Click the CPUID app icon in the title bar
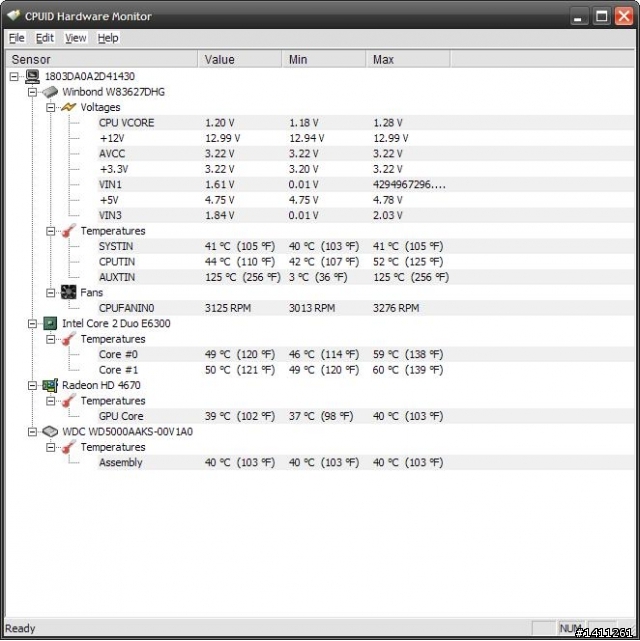640x641 pixels. tap(13, 16)
